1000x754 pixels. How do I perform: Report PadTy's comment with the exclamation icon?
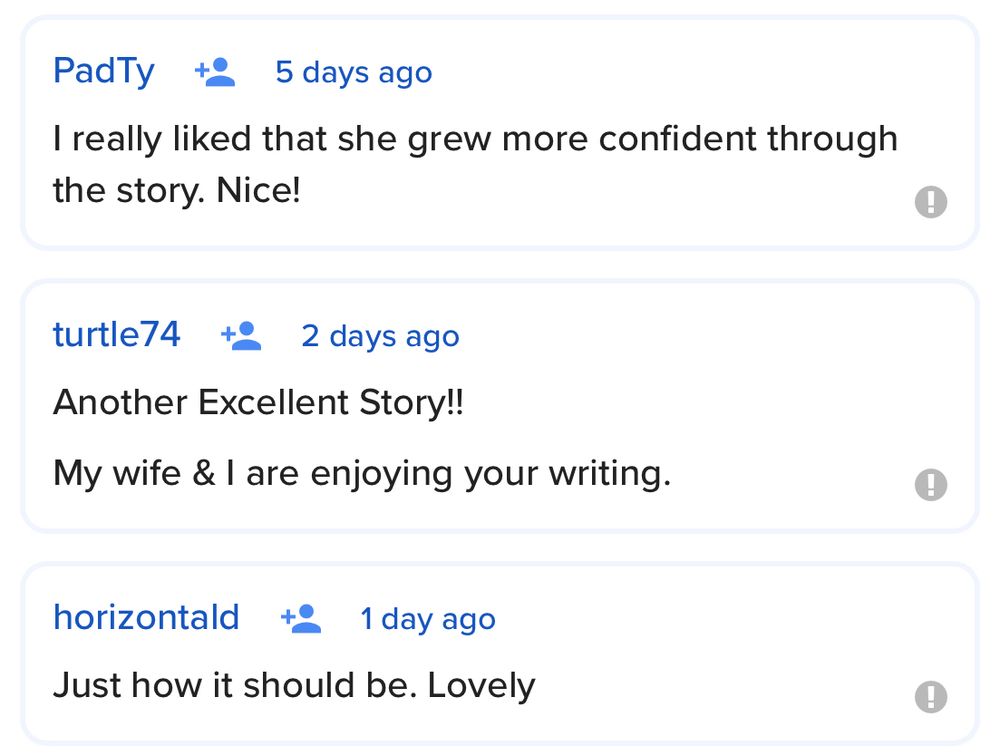(x=930, y=202)
